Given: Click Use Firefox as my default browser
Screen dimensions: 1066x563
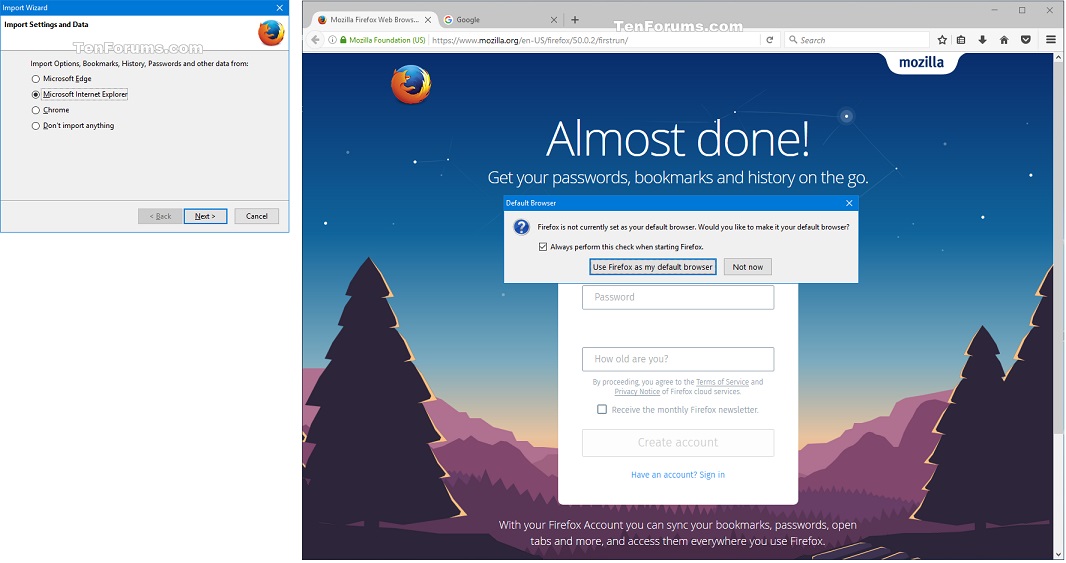Looking at the screenshot, I should coord(653,267).
